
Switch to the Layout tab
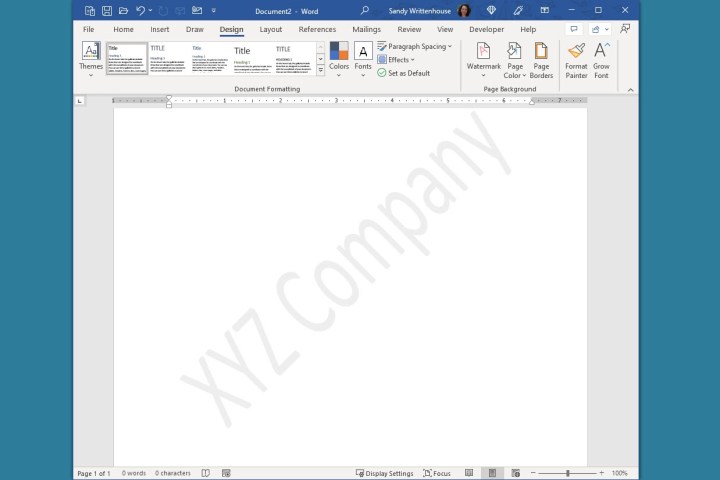coord(270,30)
